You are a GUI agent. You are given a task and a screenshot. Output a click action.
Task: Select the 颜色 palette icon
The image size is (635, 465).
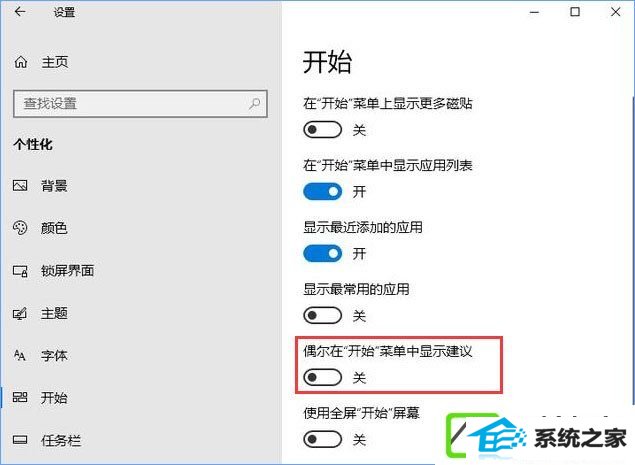(x=20, y=228)
